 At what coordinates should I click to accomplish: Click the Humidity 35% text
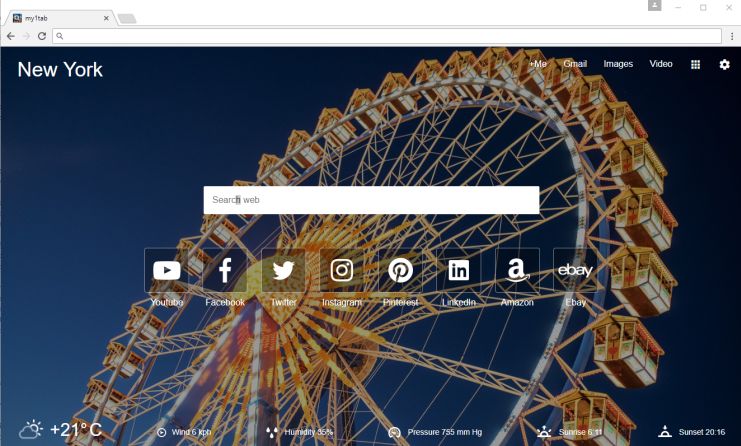pos(309,432)
